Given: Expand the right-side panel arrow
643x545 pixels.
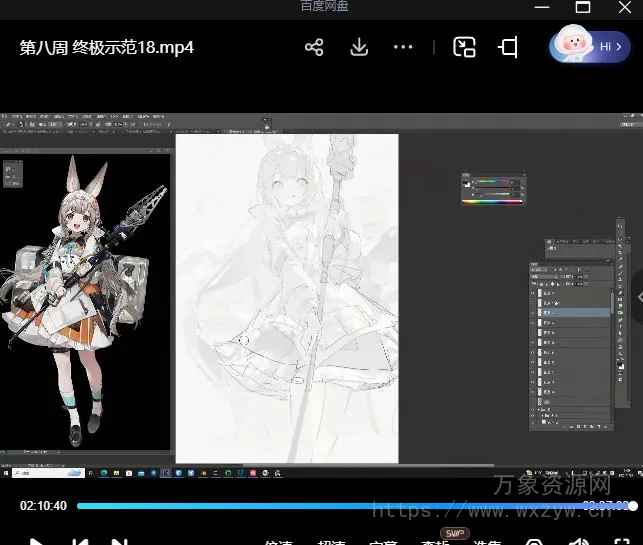Looking at the screenshot, I should coord(637,297).
